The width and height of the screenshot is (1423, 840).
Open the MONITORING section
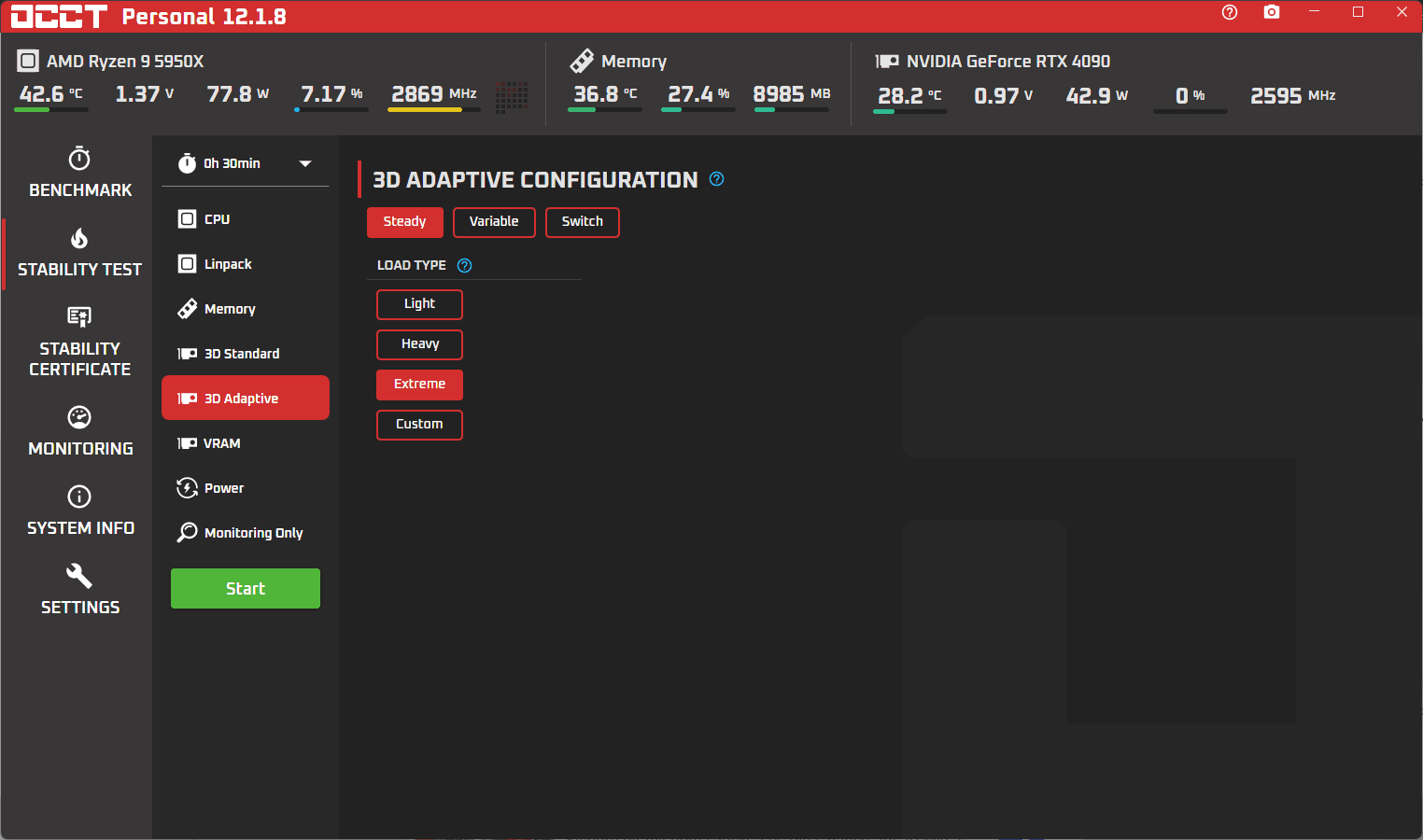[79, 432]
